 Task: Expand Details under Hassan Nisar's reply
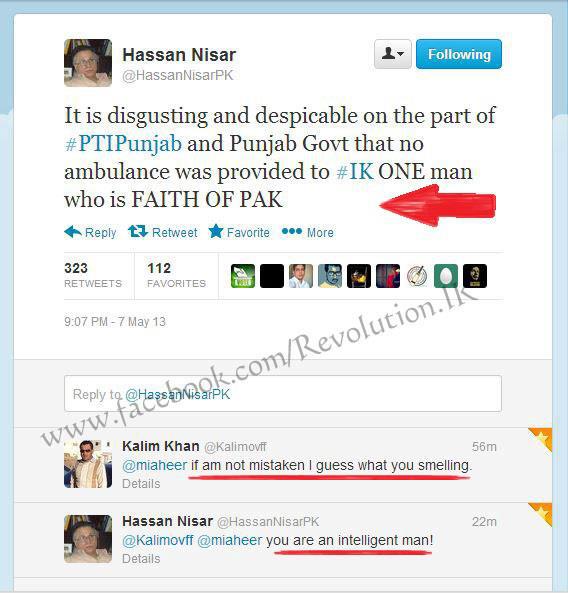[x=141, y=559]
